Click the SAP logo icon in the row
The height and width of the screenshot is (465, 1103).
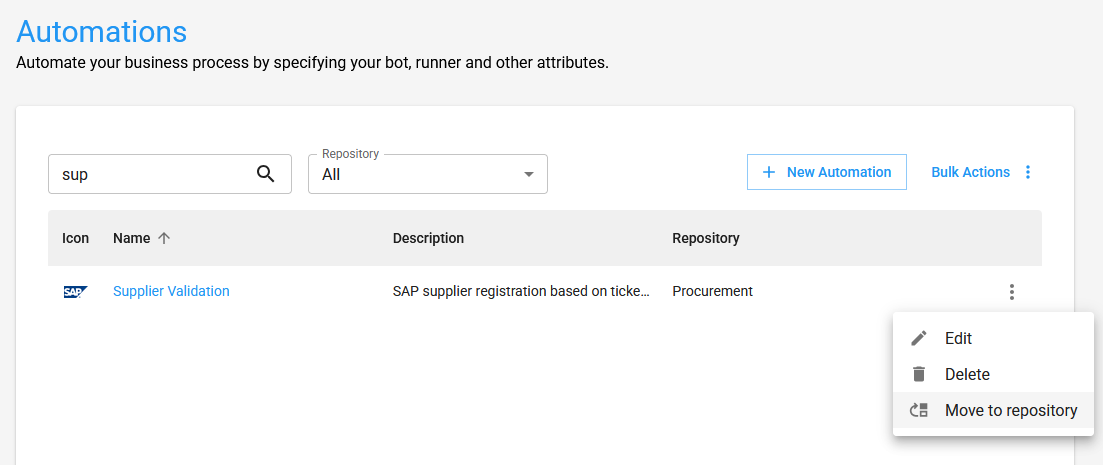tap(75, 292)
